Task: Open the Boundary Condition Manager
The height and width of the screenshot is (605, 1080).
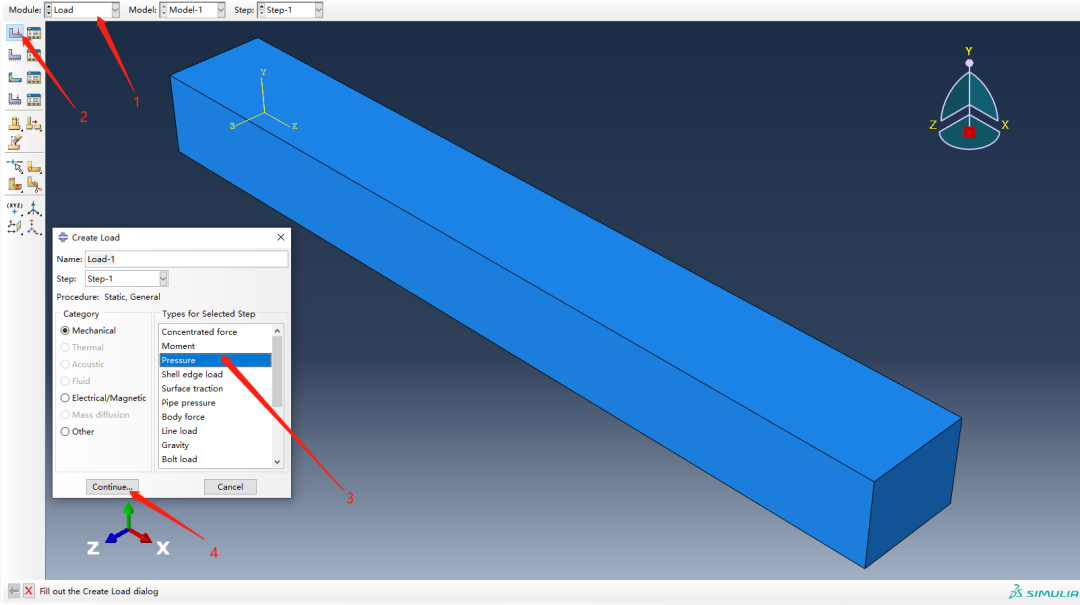Action: coord(34,55)
